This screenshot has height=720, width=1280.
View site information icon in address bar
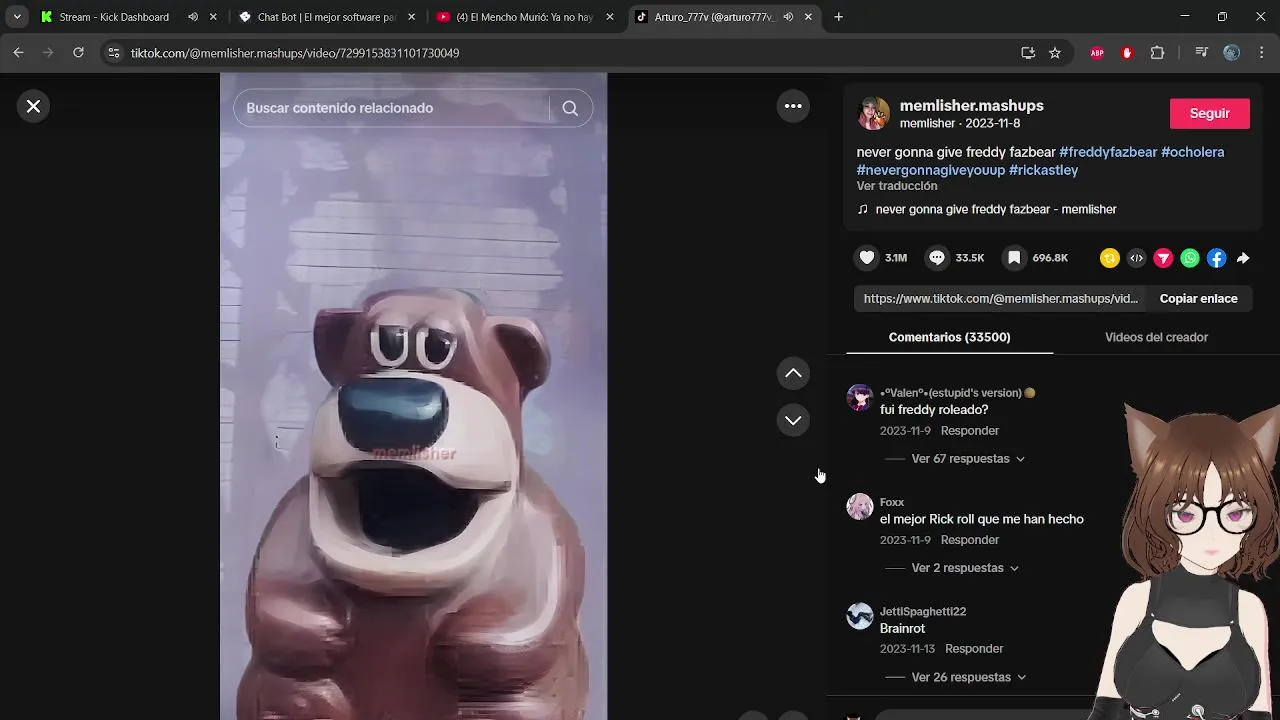(x=113, y=53)
